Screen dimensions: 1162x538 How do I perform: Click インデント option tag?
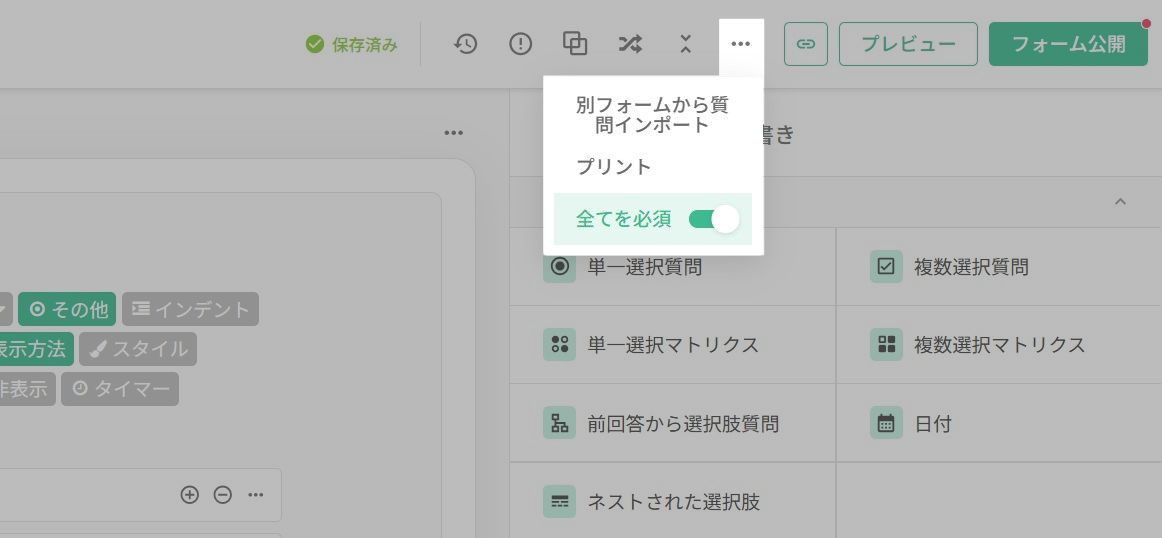click(x=190, y=309)
